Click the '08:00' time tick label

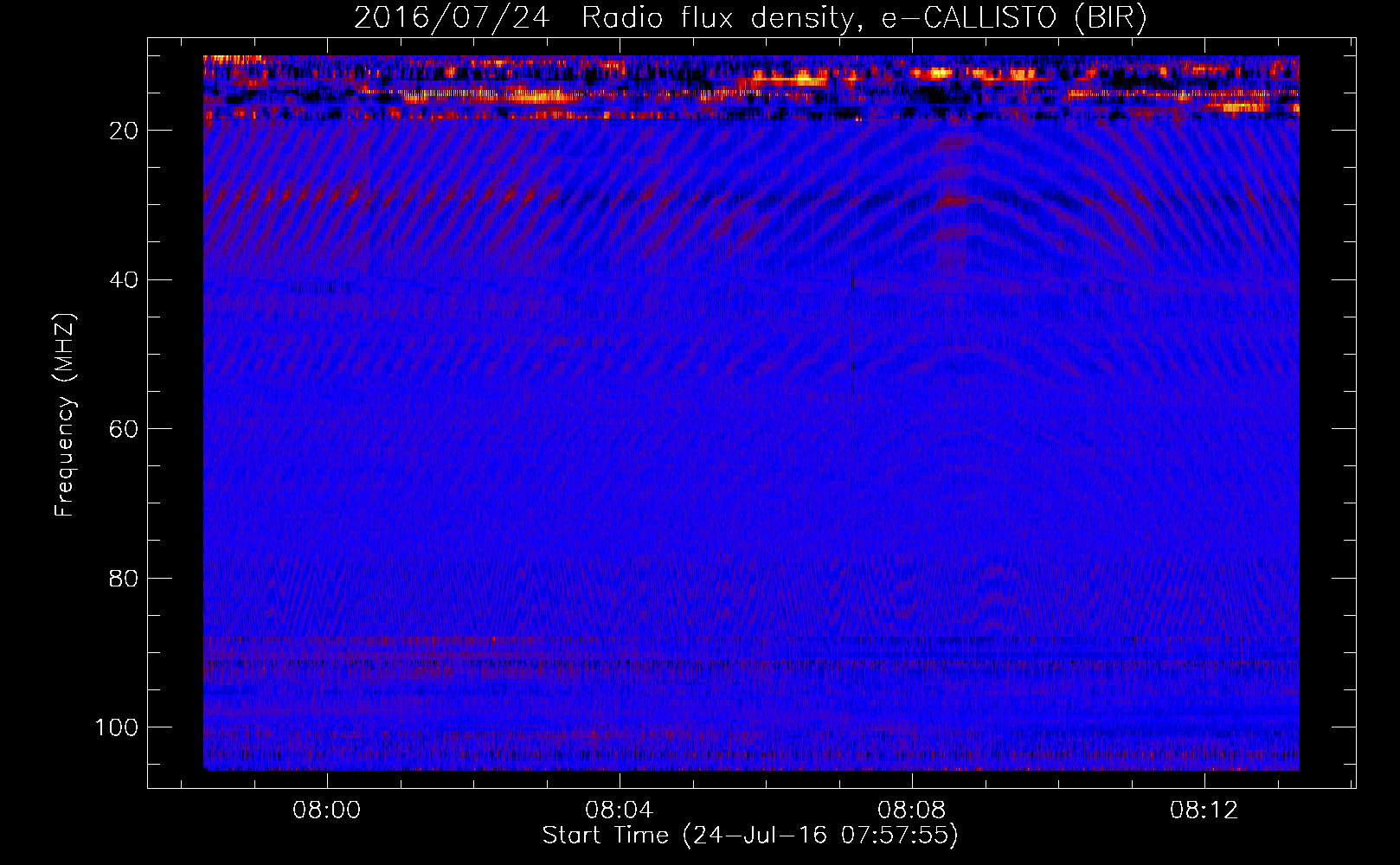tap(326, 811)
